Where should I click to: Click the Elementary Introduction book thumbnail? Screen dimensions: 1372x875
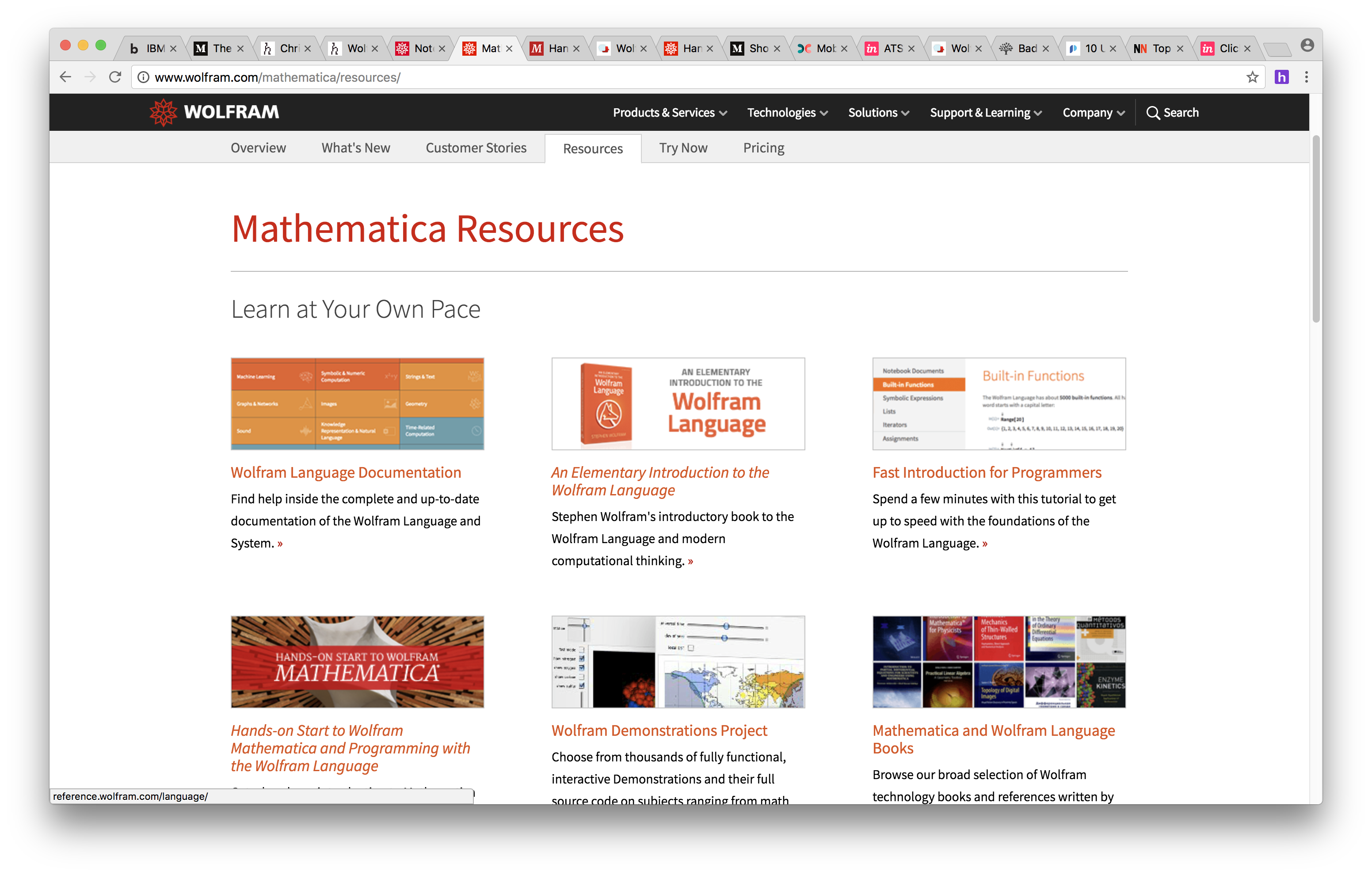click(x=678, y=404)
